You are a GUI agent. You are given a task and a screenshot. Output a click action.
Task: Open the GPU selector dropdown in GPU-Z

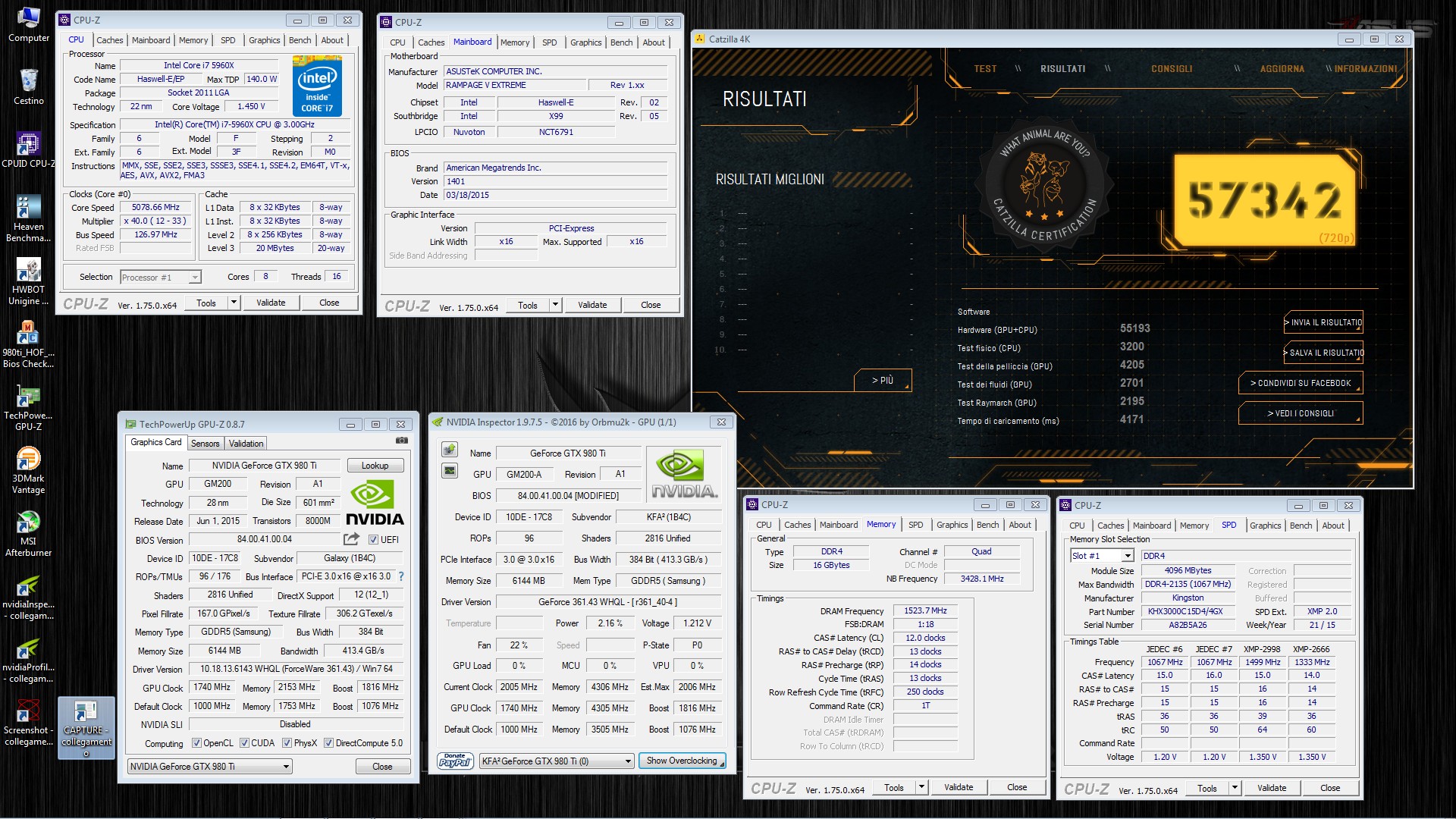tap(210, 767)
